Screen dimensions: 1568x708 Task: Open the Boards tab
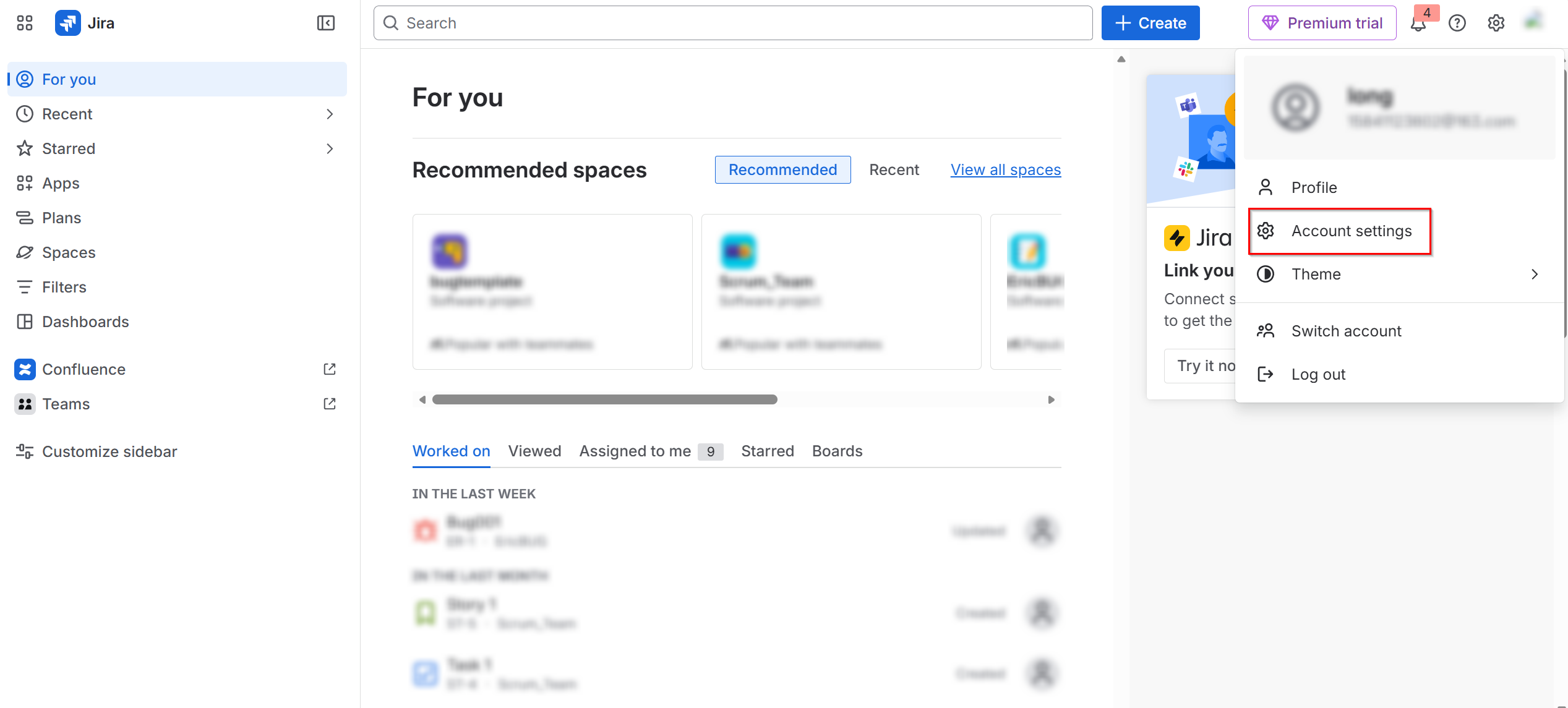(837, 451)
